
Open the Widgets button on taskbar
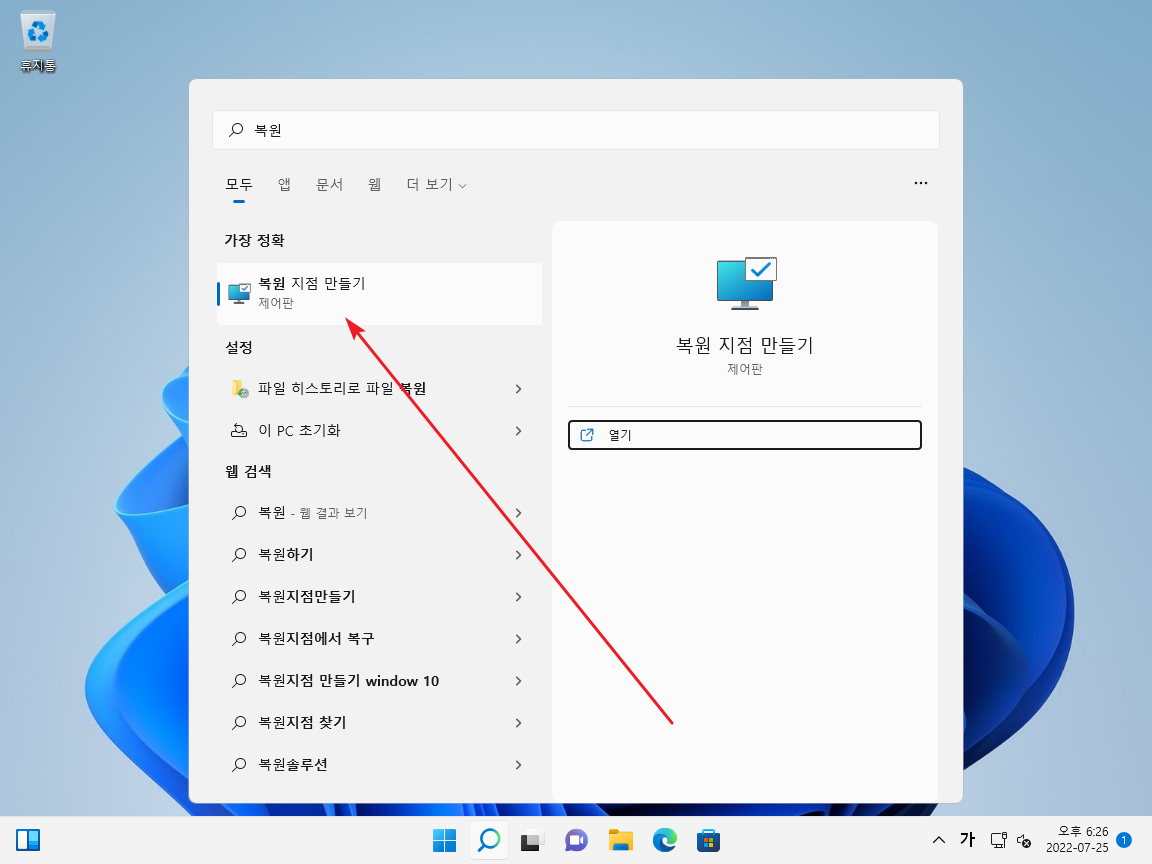pos(28,840)
